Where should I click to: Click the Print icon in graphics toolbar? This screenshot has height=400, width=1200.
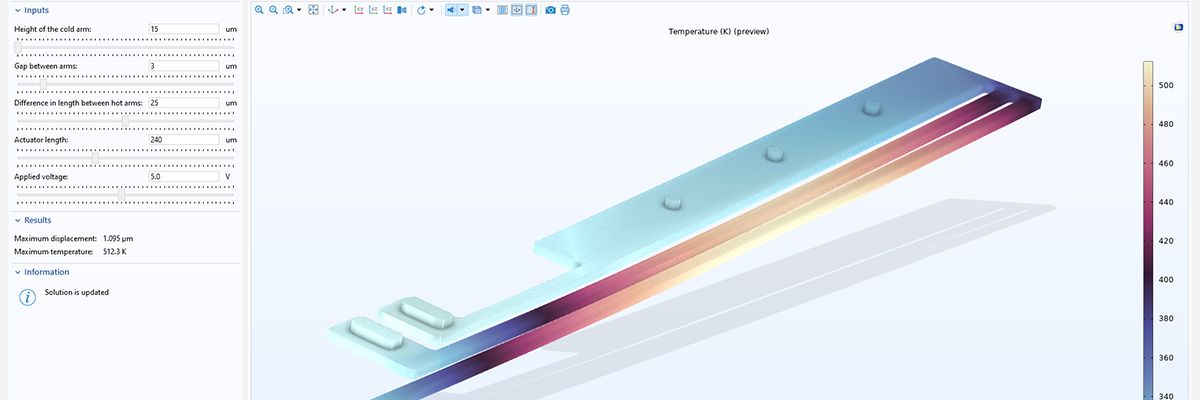pos(565,10)
